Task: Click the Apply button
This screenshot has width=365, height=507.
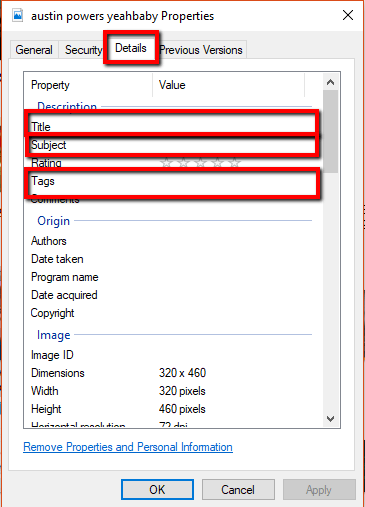Action: 319,490
